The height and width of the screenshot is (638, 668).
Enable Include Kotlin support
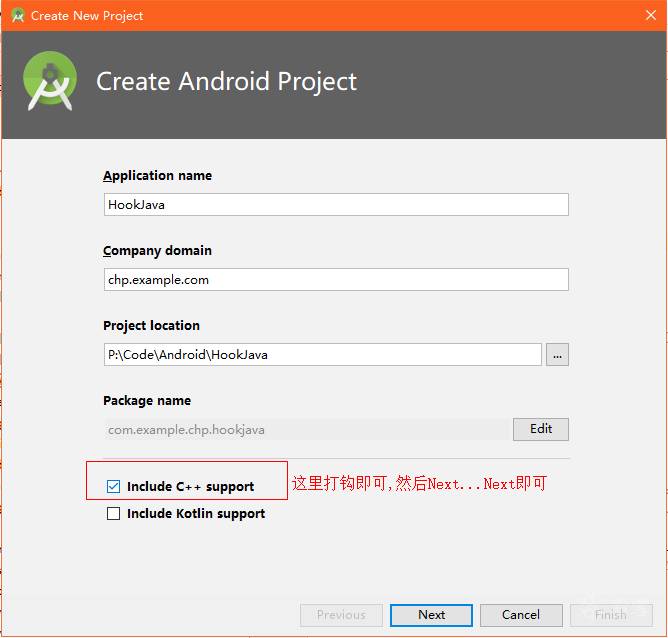[113, 513]
